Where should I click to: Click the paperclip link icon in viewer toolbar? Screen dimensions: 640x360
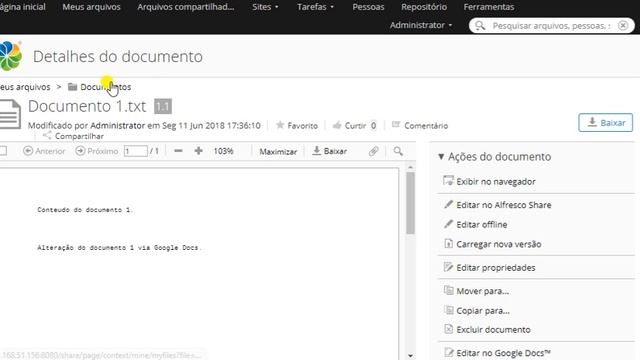[373, 151]
